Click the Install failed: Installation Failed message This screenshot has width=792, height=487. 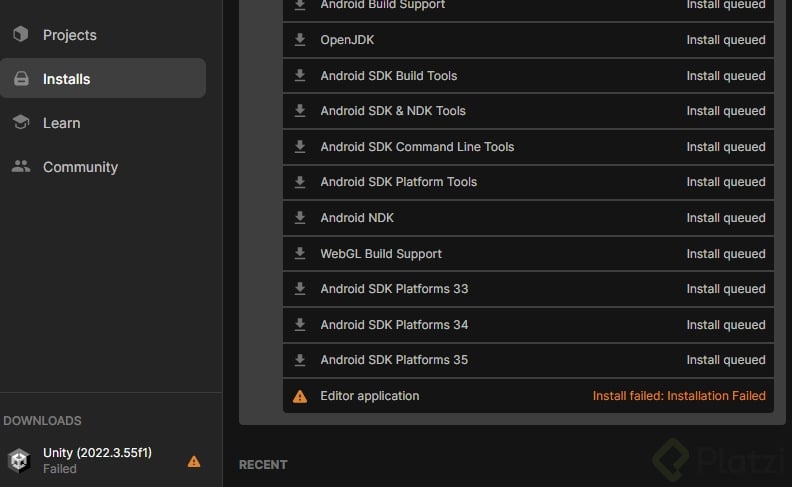click(679, 396)
